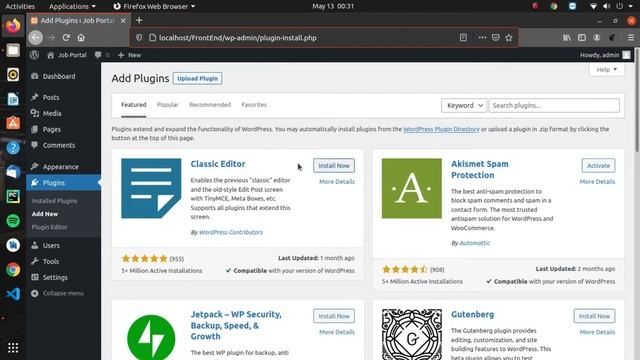Show applications grid in dock
Screen dimensions: 640x360
coord(13,347)
